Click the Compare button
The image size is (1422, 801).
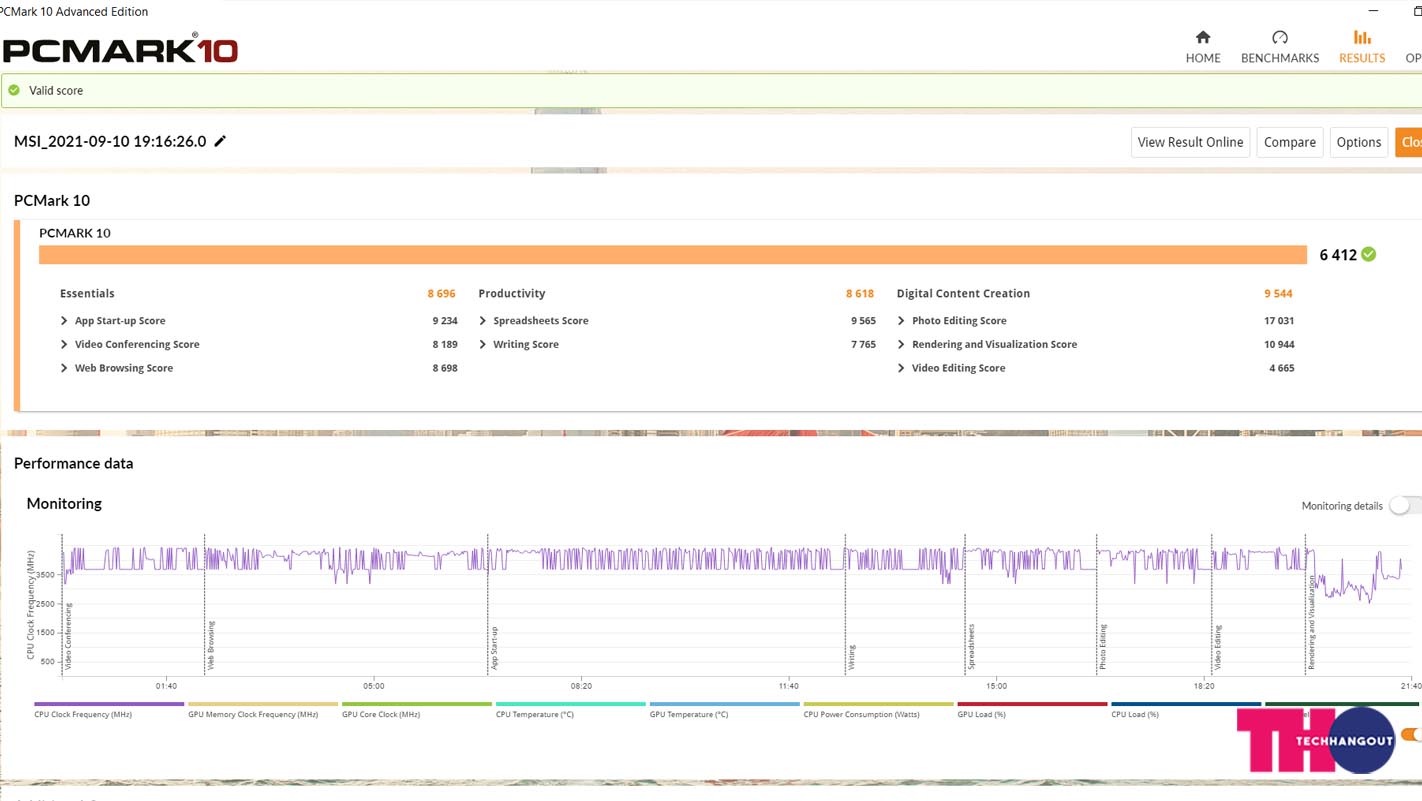1290,142
